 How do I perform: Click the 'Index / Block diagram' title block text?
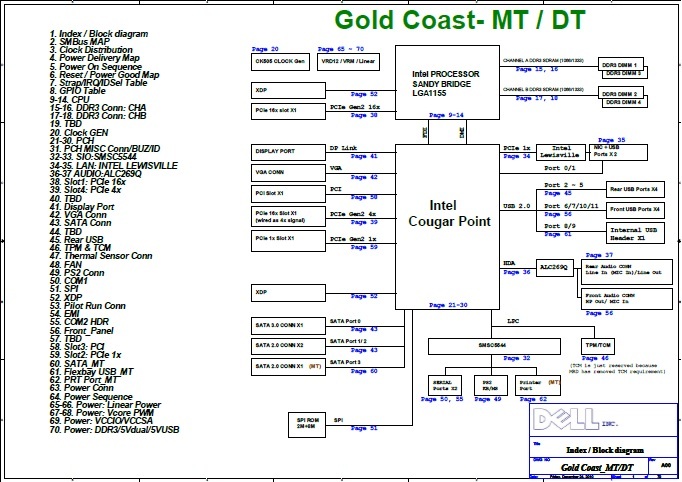click(605, 450)
